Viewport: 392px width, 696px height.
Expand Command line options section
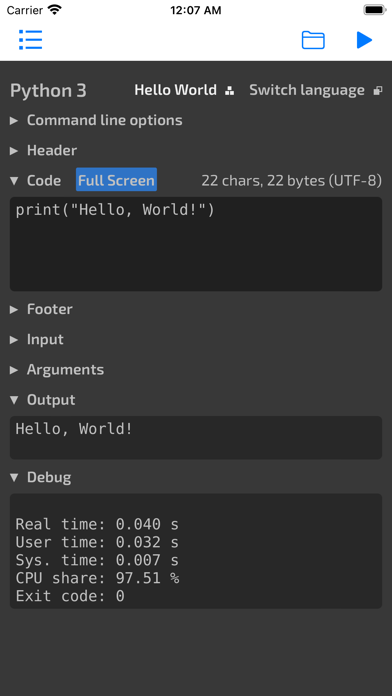pos(96,120)
